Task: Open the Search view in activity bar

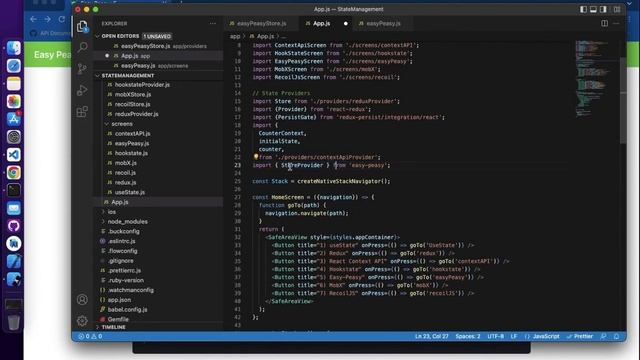Action: click(82, 47)
